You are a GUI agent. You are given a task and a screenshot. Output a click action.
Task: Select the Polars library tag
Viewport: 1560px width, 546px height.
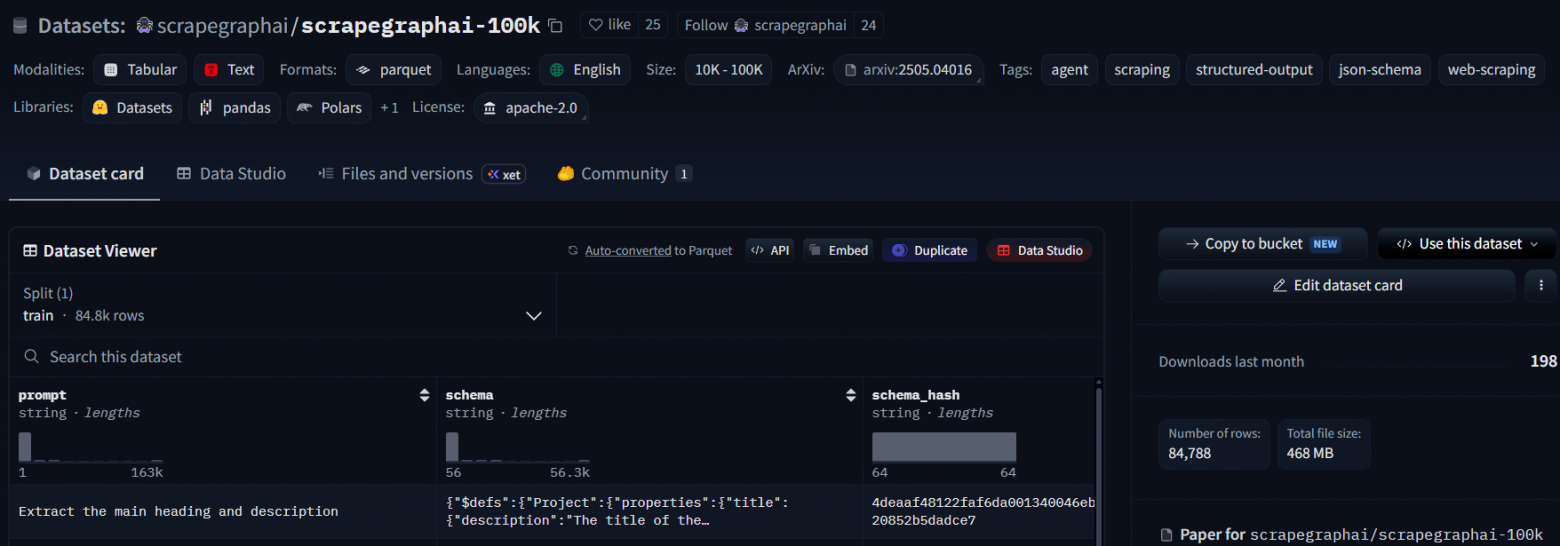[329, 107]
